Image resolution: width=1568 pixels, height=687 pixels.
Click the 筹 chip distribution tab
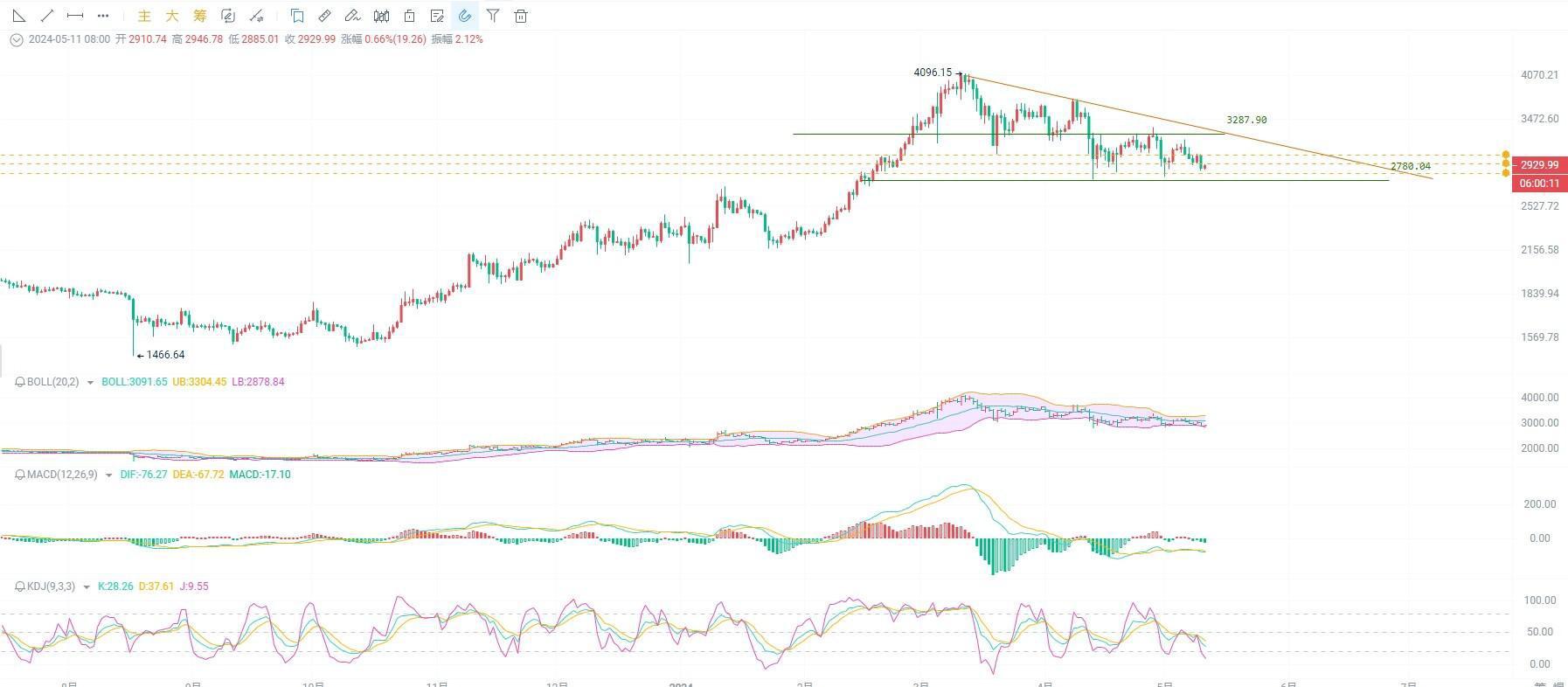(x=200, y=16)
